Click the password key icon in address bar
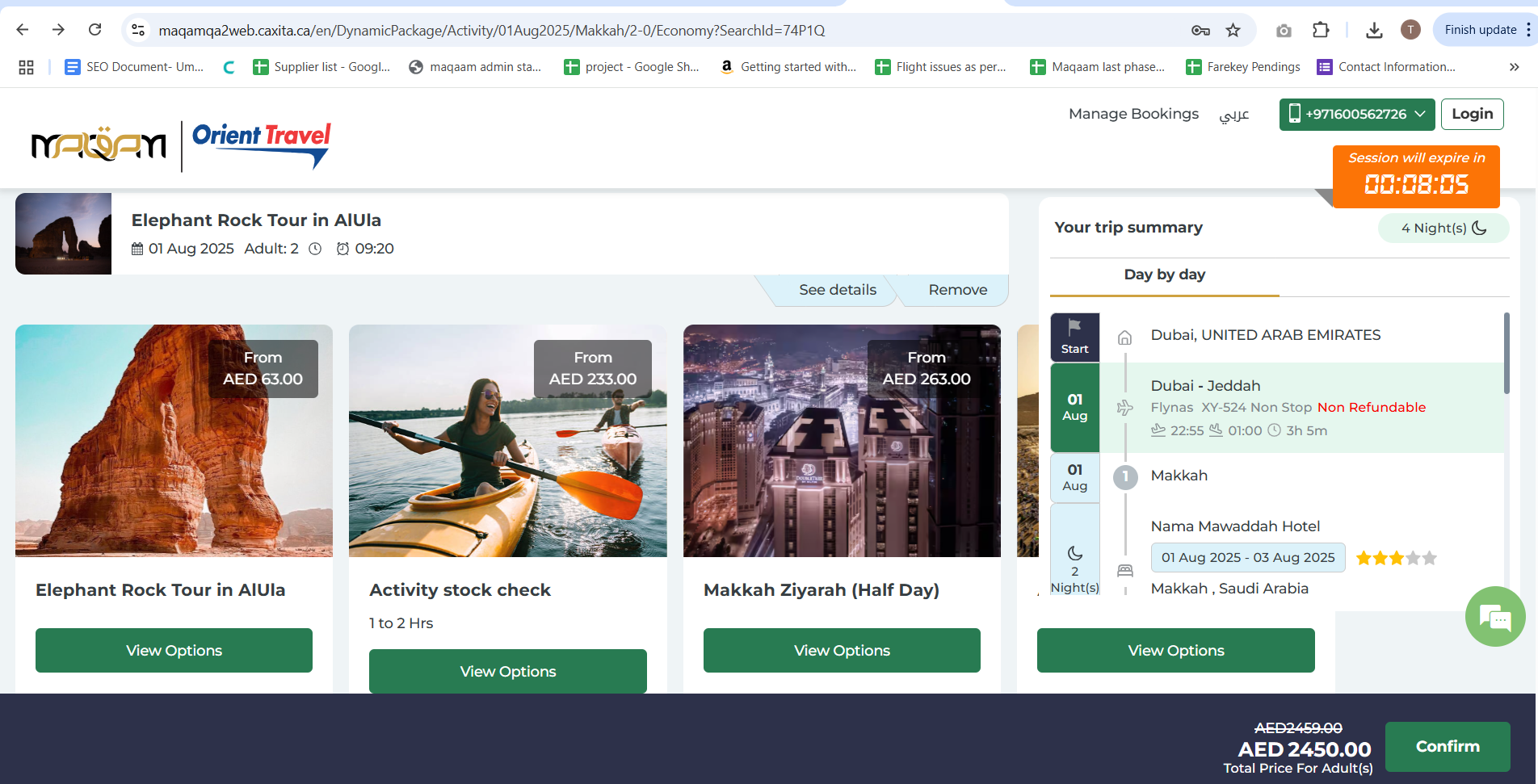 point(1200,31)
